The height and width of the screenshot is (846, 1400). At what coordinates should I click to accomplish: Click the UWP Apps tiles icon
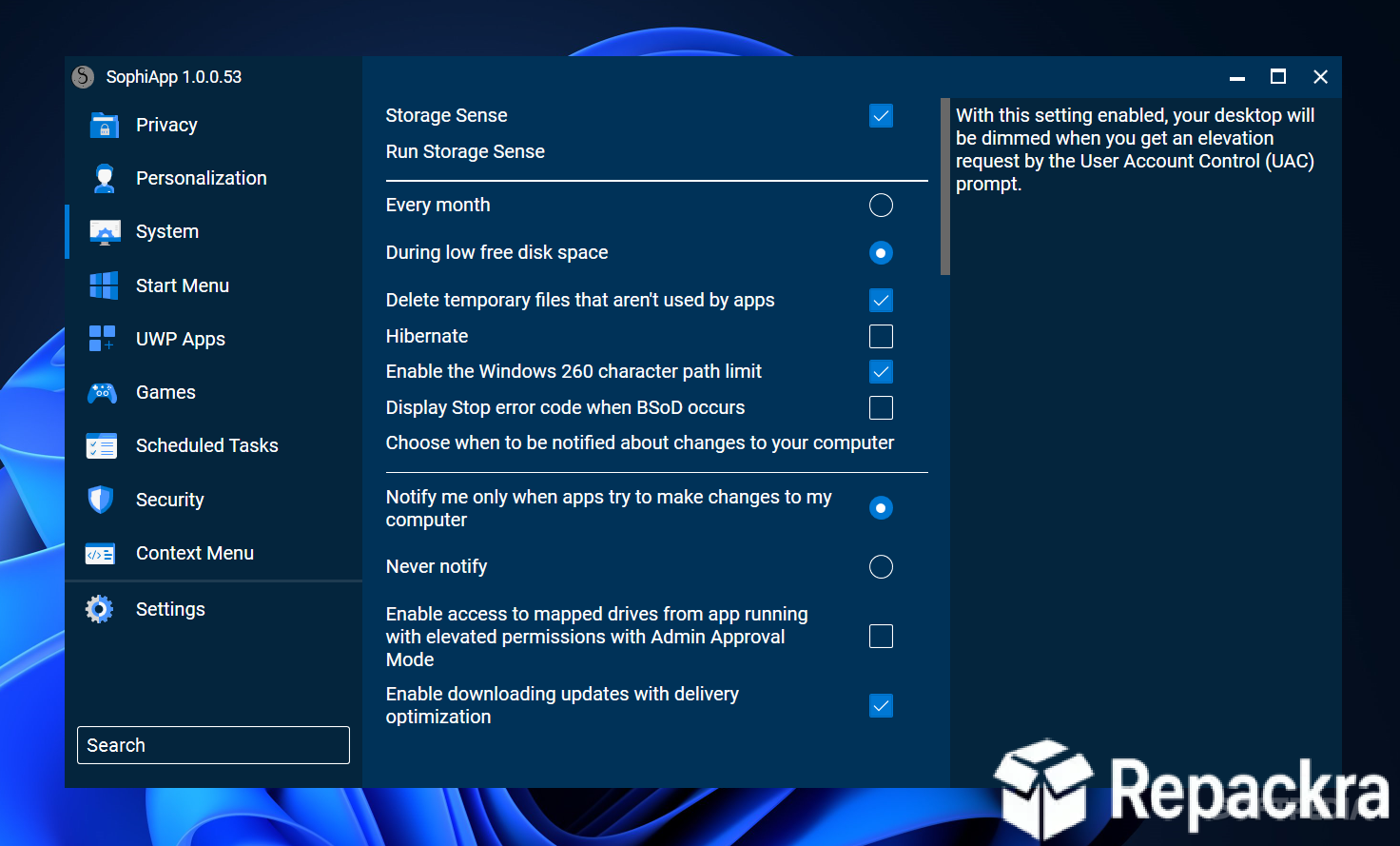tap(103, 339)
